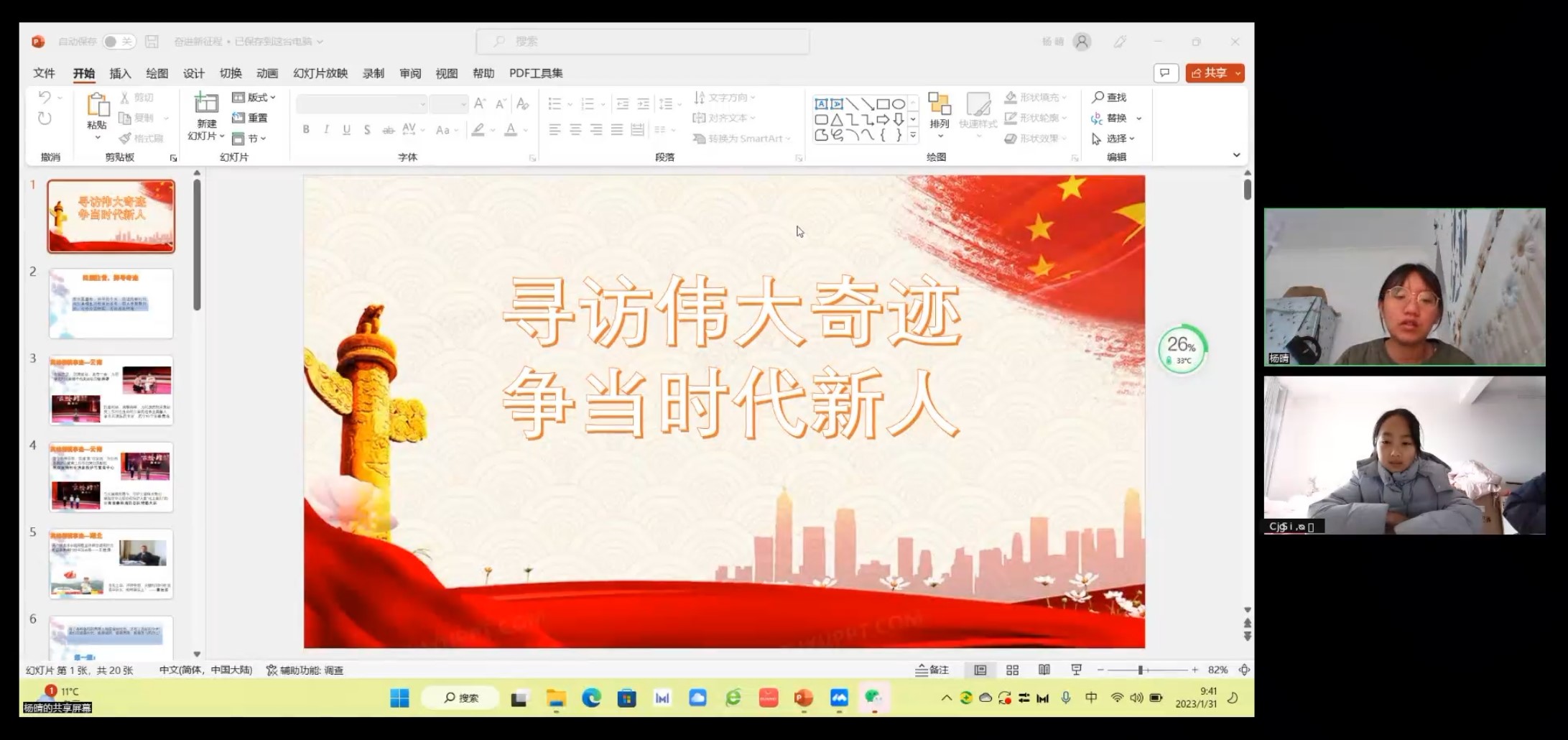Show the notes pane

coord(932,669)
